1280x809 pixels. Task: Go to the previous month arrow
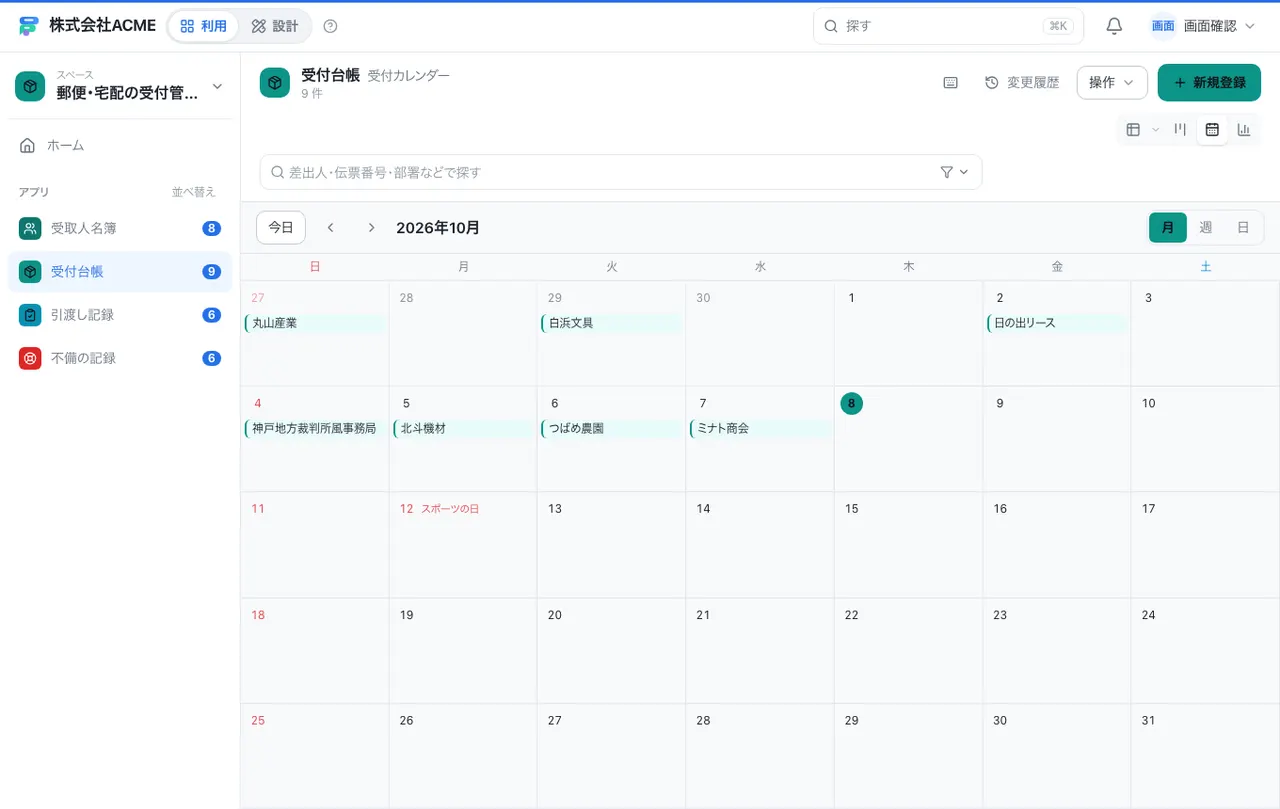331,228
